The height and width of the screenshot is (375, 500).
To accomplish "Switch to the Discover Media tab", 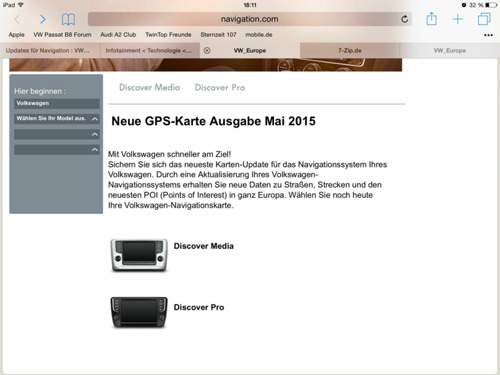I will click(x=149, y=87).
